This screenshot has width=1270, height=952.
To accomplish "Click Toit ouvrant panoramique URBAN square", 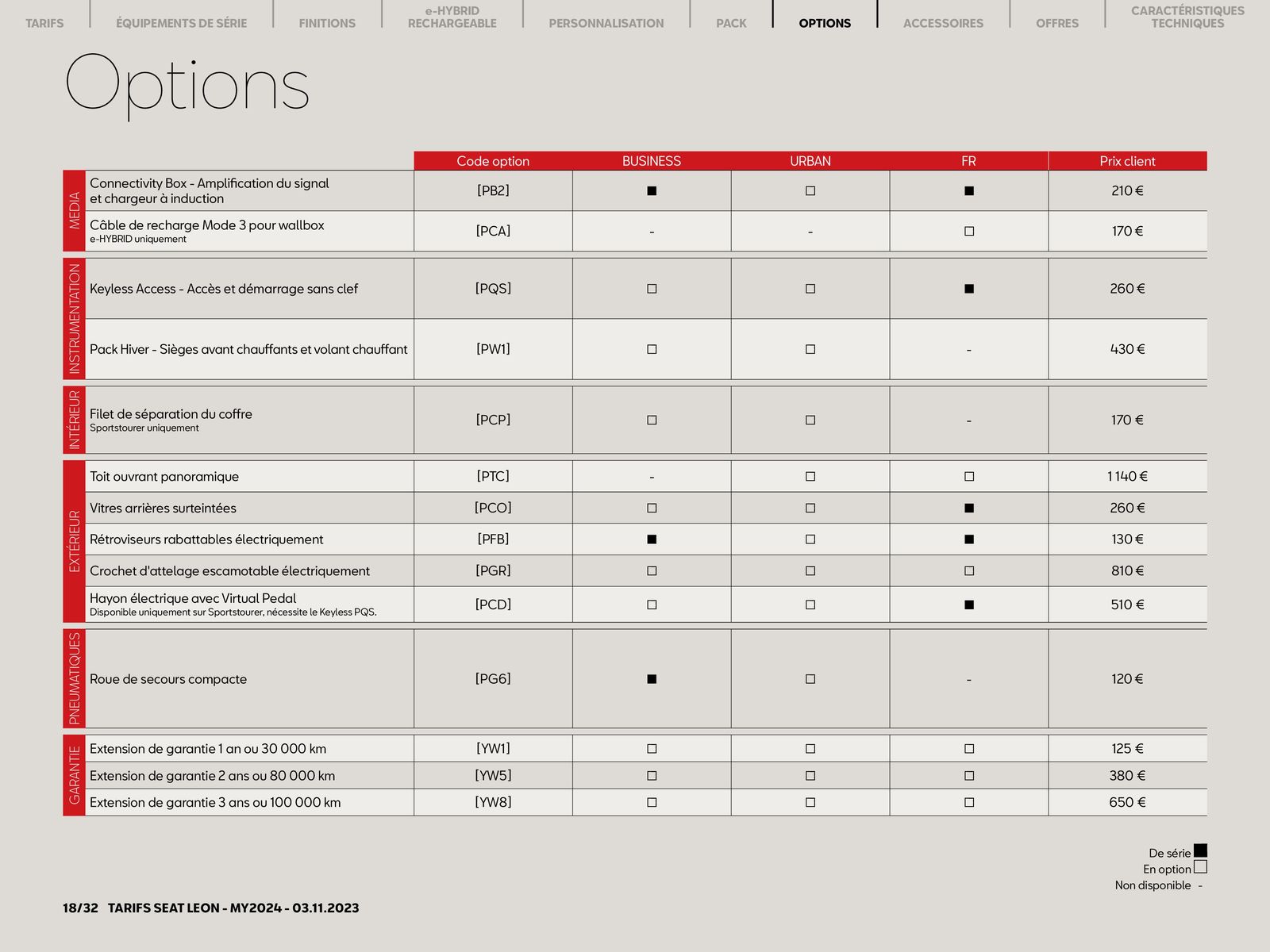I will pos(810,476).
